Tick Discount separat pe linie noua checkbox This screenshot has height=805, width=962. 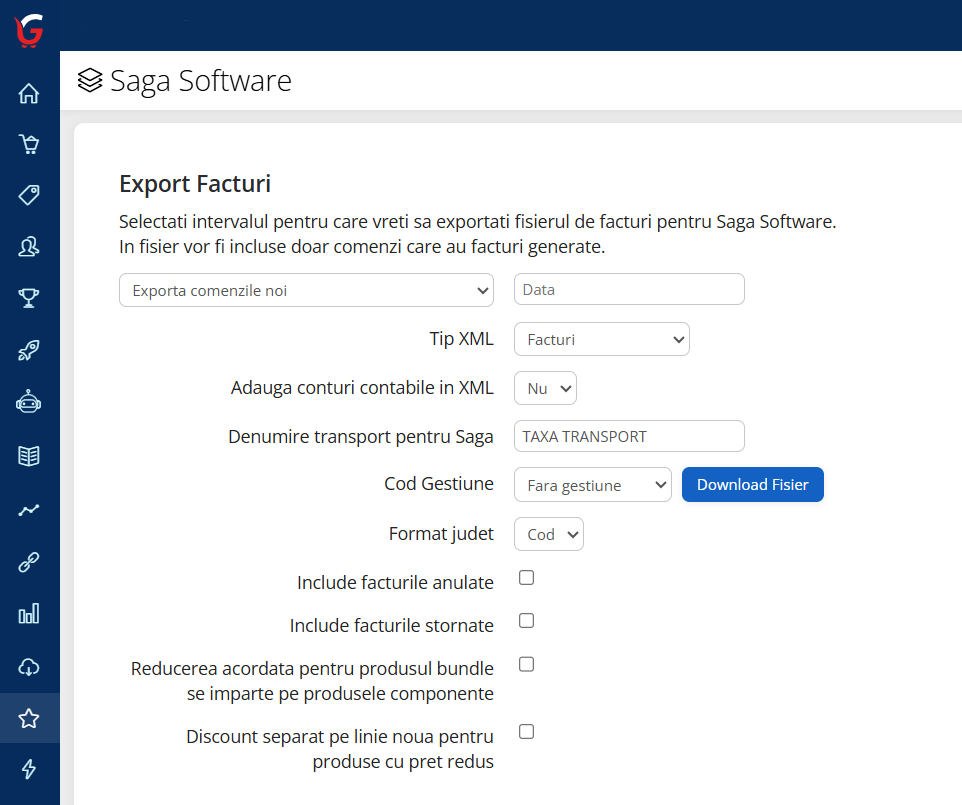(526, 731)
